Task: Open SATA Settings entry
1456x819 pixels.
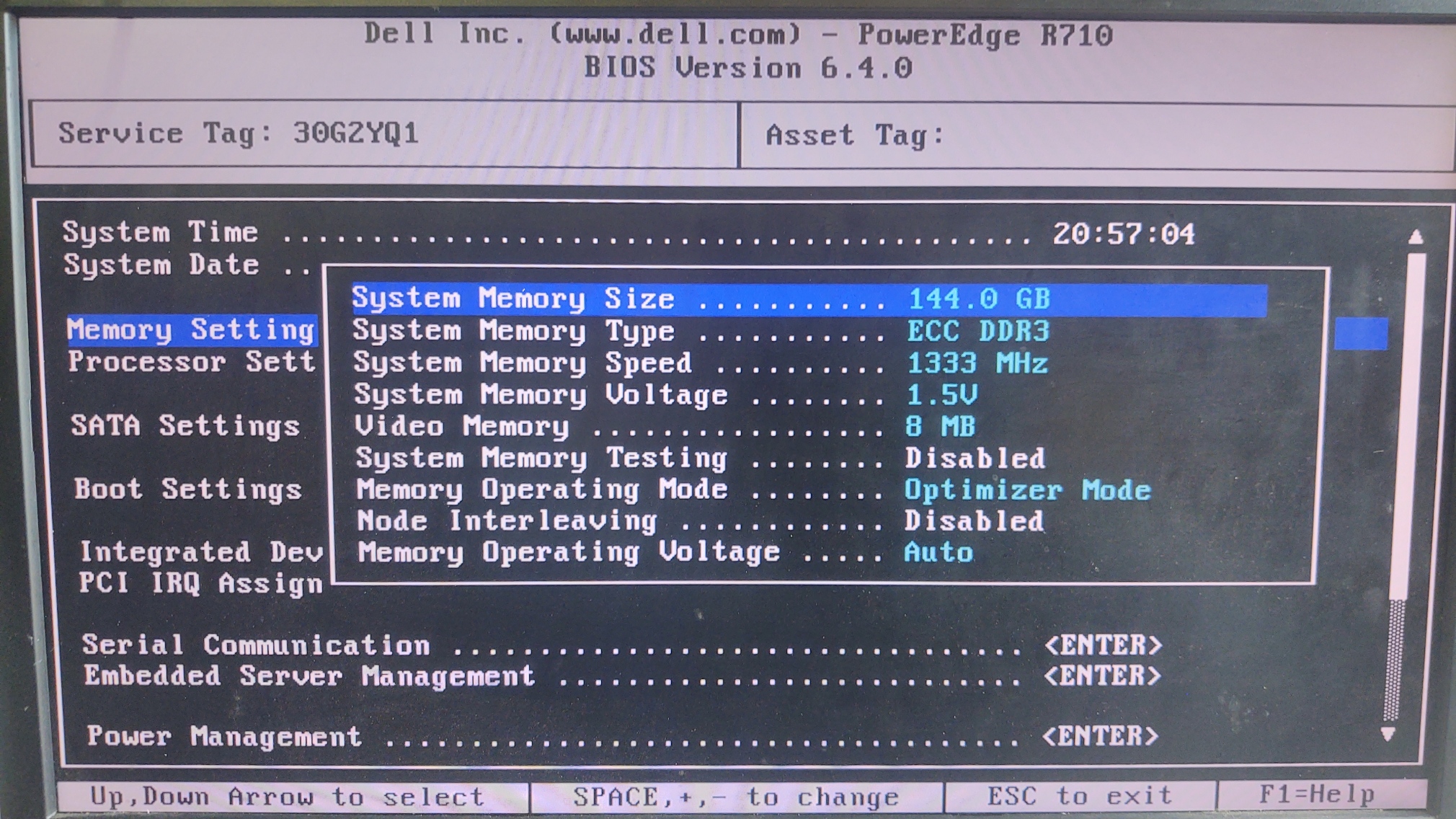Action: [185, 426]
